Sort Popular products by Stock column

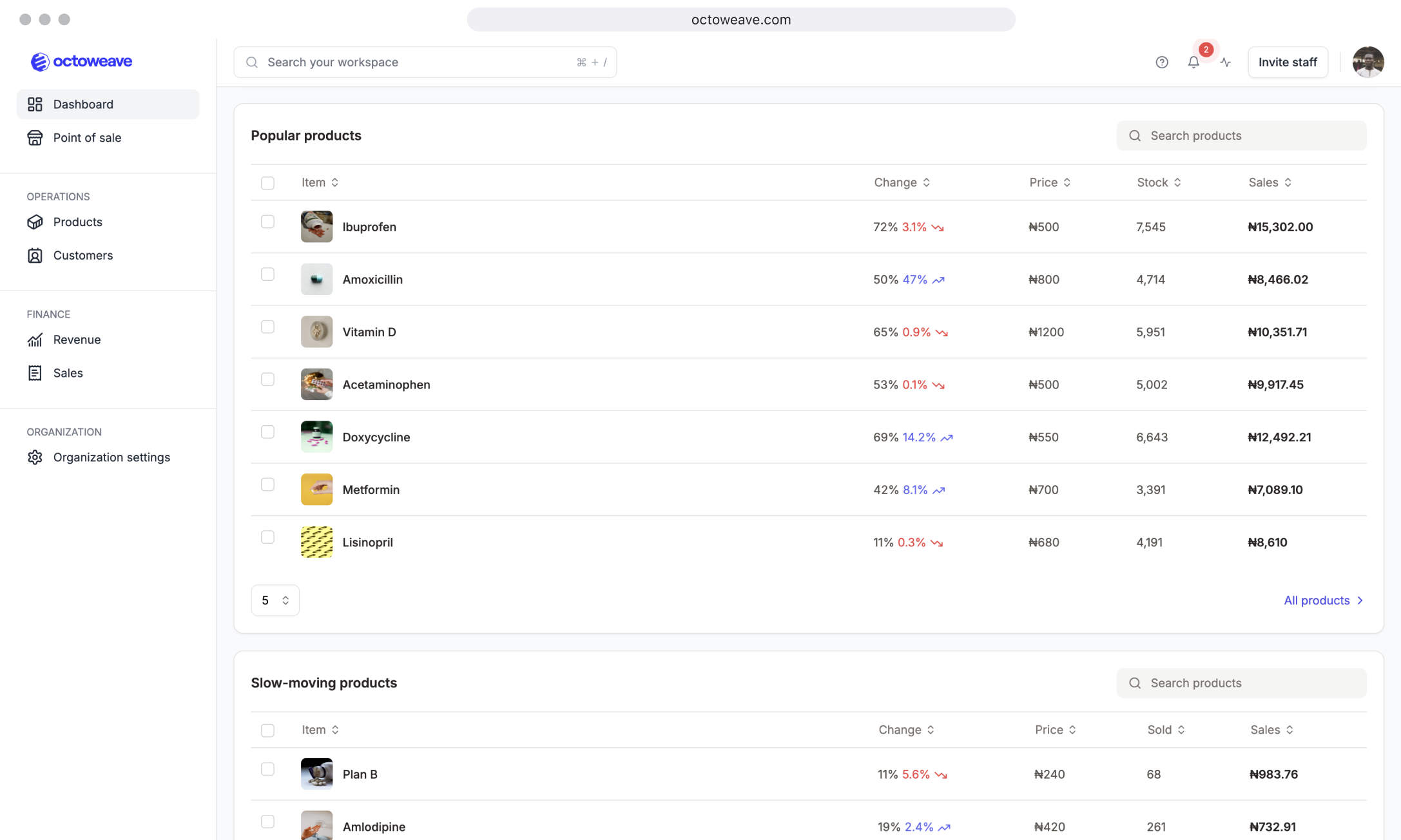point(1159,182)
